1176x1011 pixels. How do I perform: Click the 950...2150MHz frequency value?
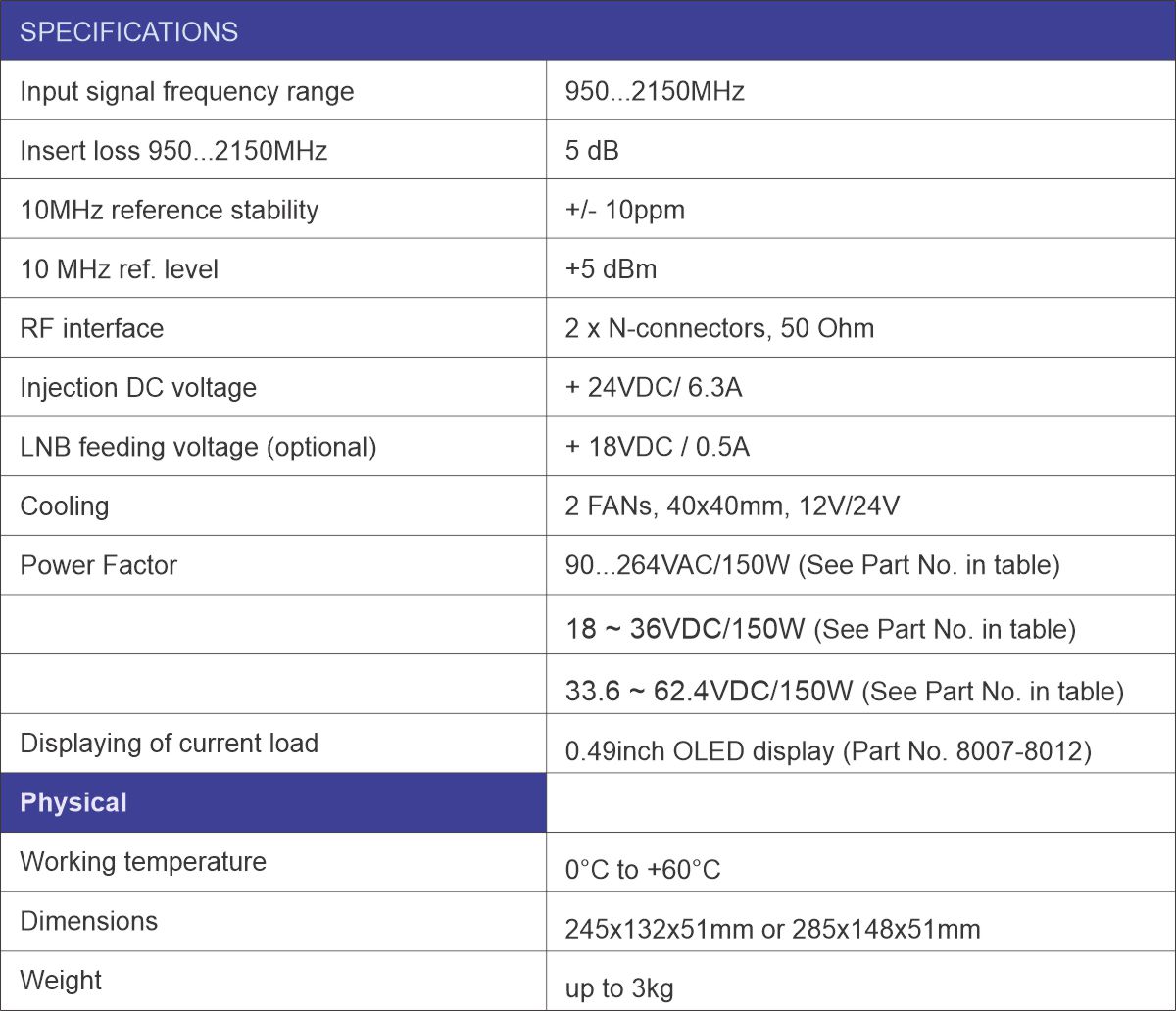[655, 91]
